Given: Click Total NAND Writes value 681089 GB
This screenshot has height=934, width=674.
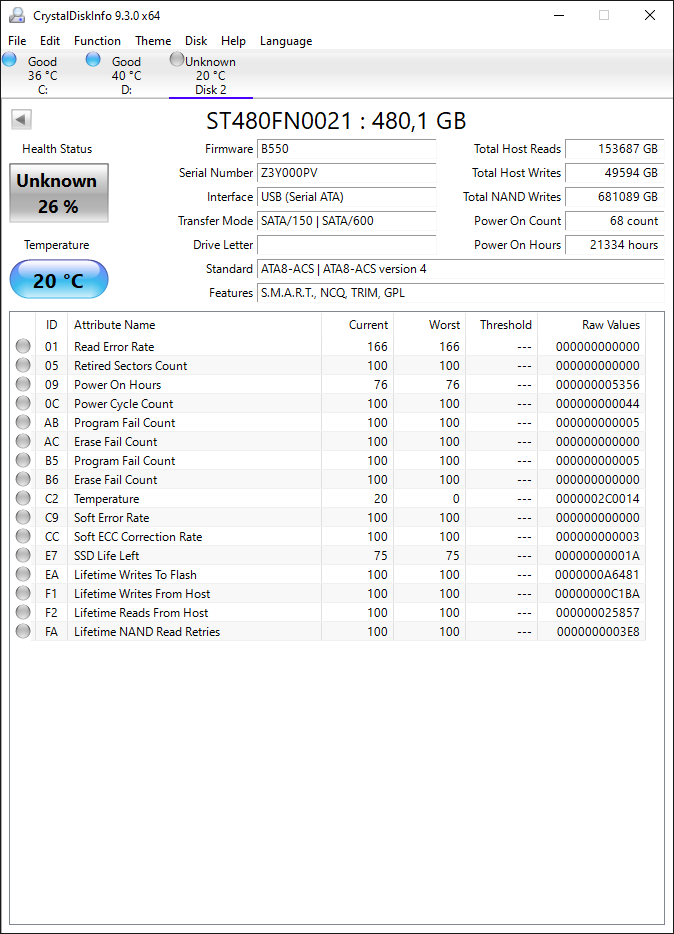Looking at the screenshot, I should (x=614, y=197).
